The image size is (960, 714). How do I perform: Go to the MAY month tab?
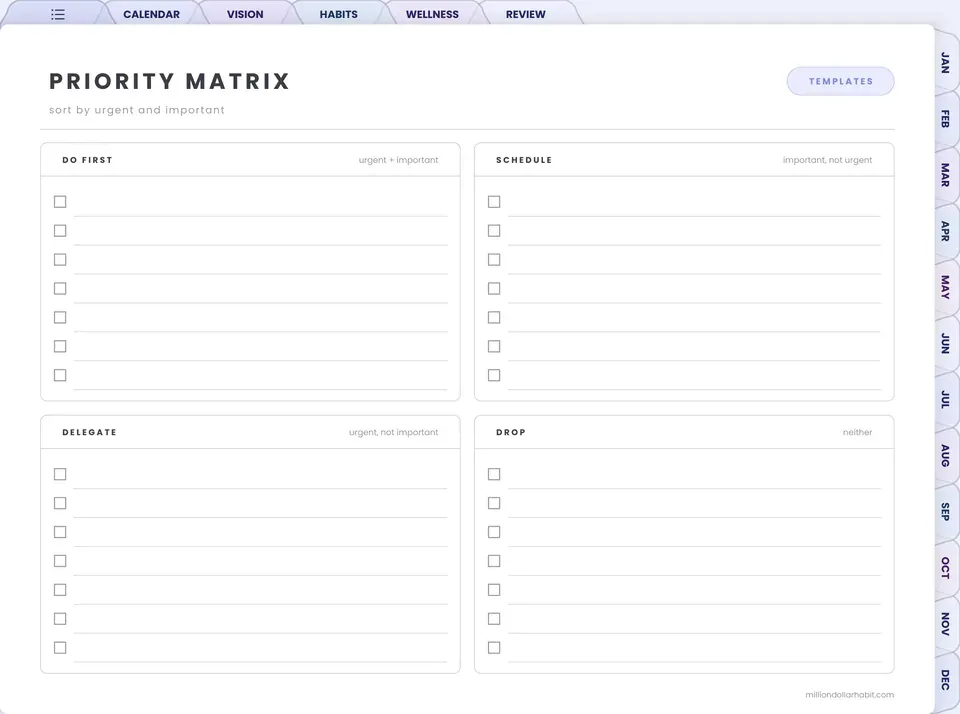point(945,287)
